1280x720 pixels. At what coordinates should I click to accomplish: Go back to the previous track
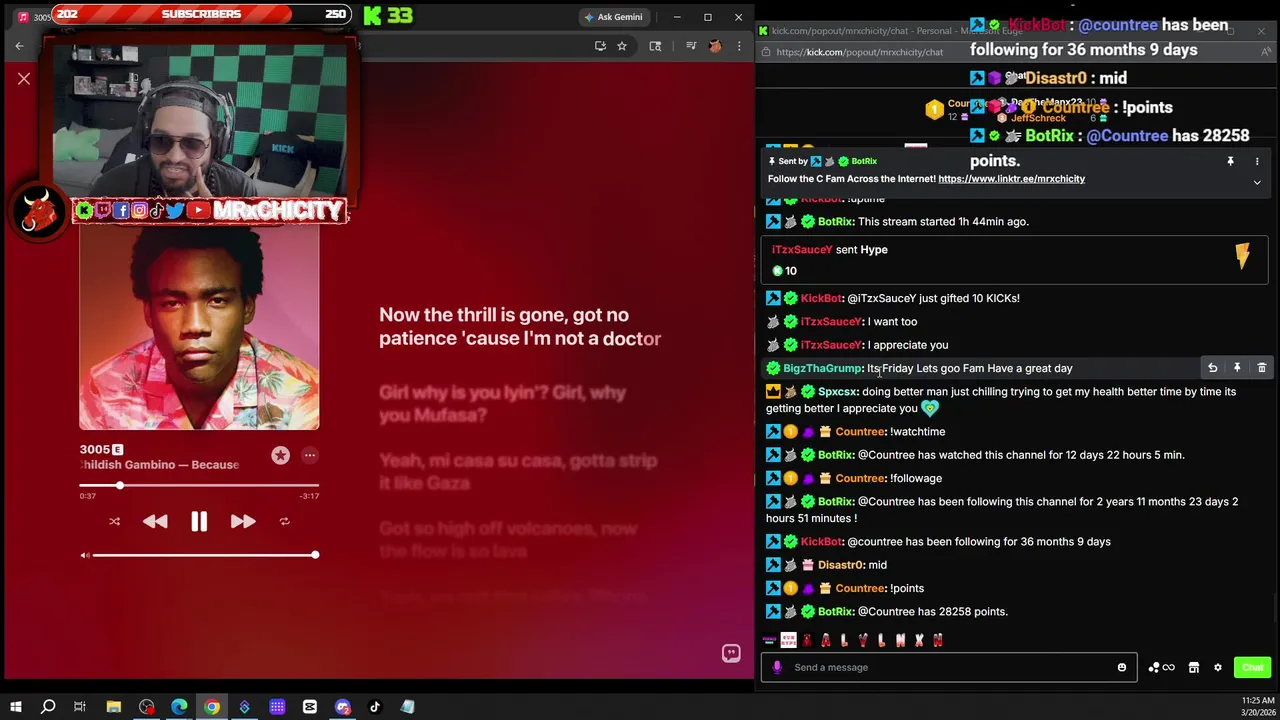pos(155,521)
